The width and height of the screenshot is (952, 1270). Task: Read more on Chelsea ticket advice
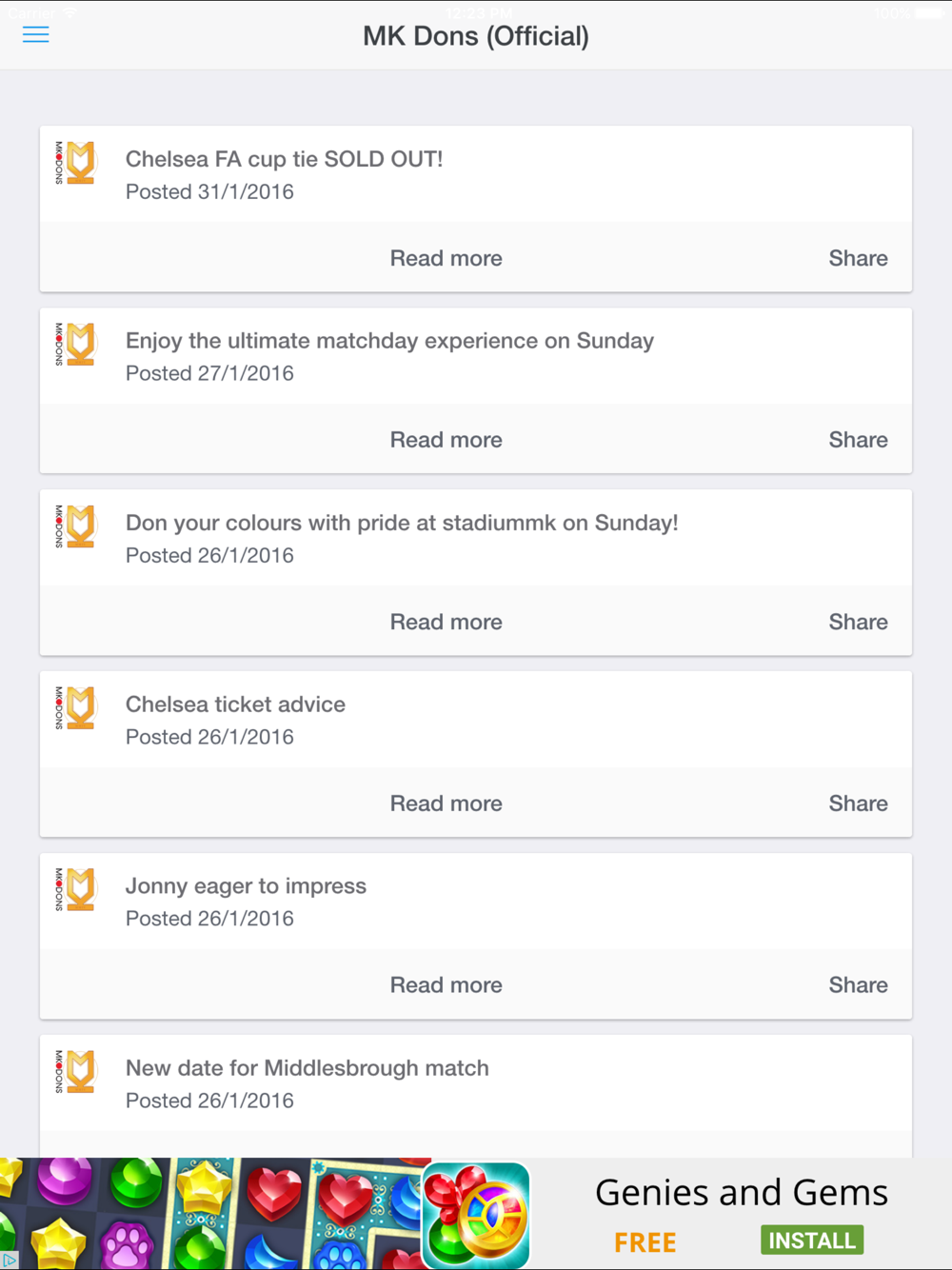tap(446, 804)
